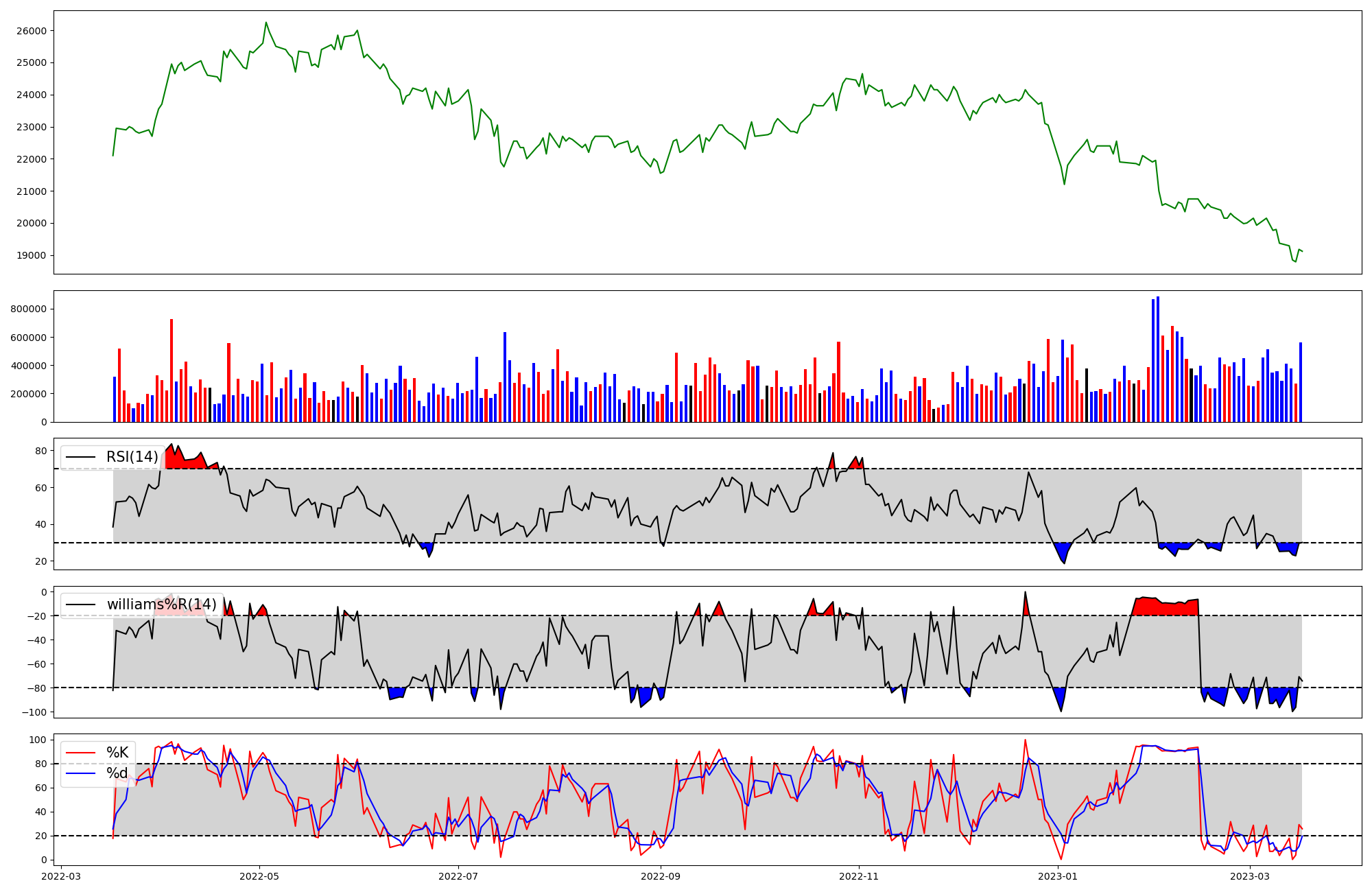The width and height of the screenshot is (1372, 892).
Task: Click the %K legend entry text
Action: click(117, 753)
